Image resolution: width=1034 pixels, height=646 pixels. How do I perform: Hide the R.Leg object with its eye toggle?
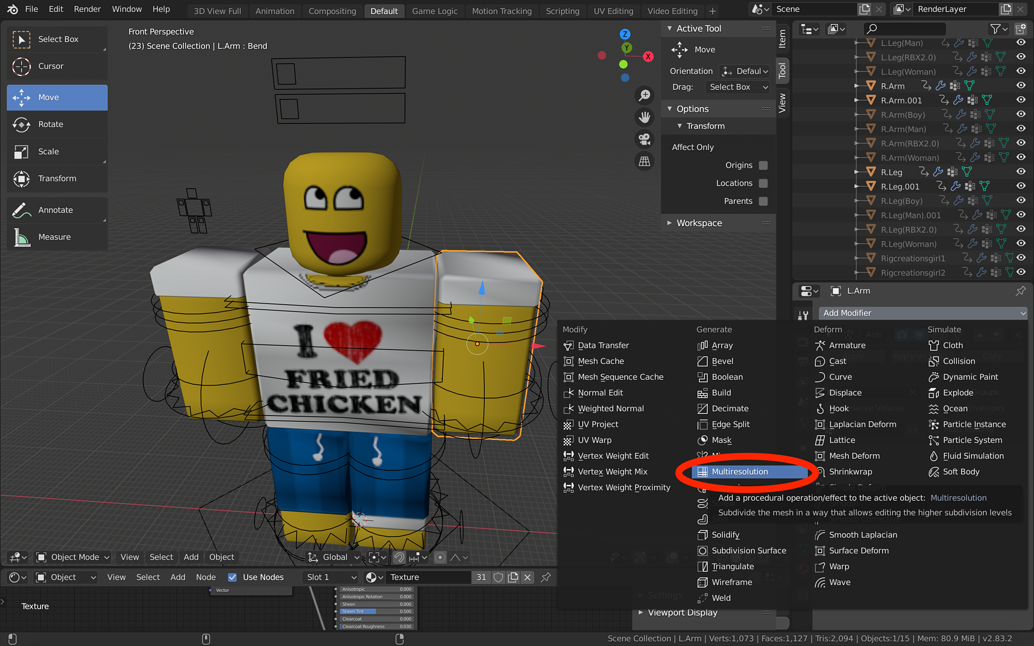coord(1021,171)
